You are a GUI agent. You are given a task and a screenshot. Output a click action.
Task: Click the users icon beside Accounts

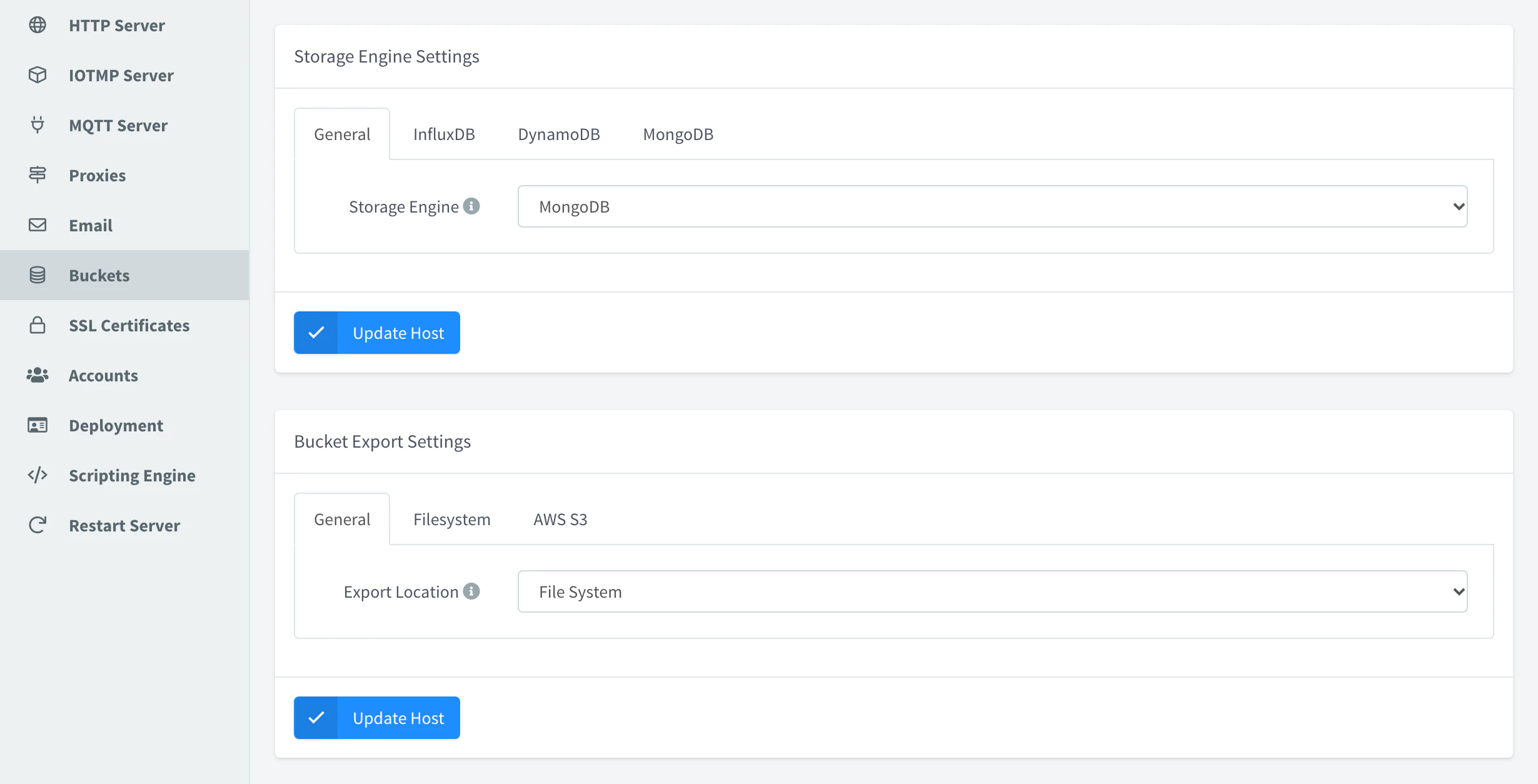pos(38,375)
